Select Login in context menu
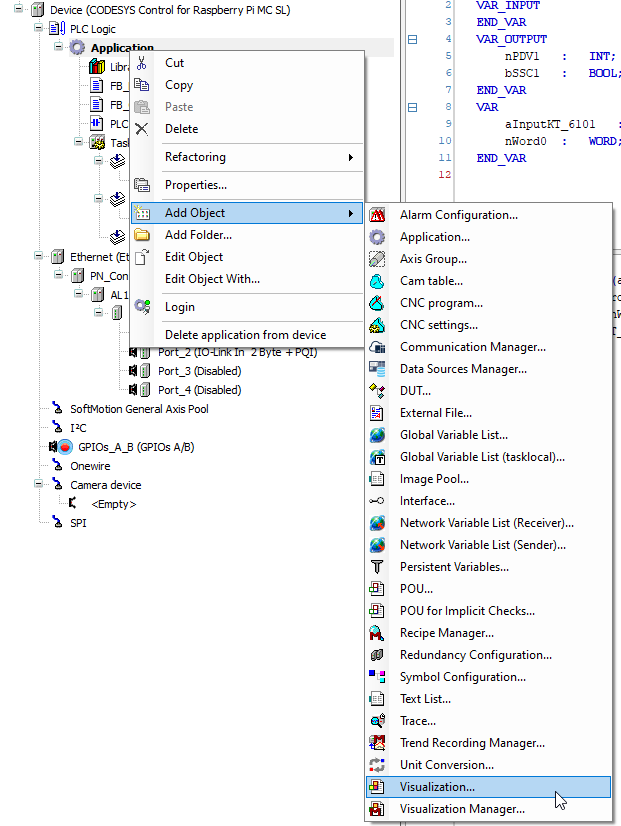 pyautogui.click(x=247, y=307)
